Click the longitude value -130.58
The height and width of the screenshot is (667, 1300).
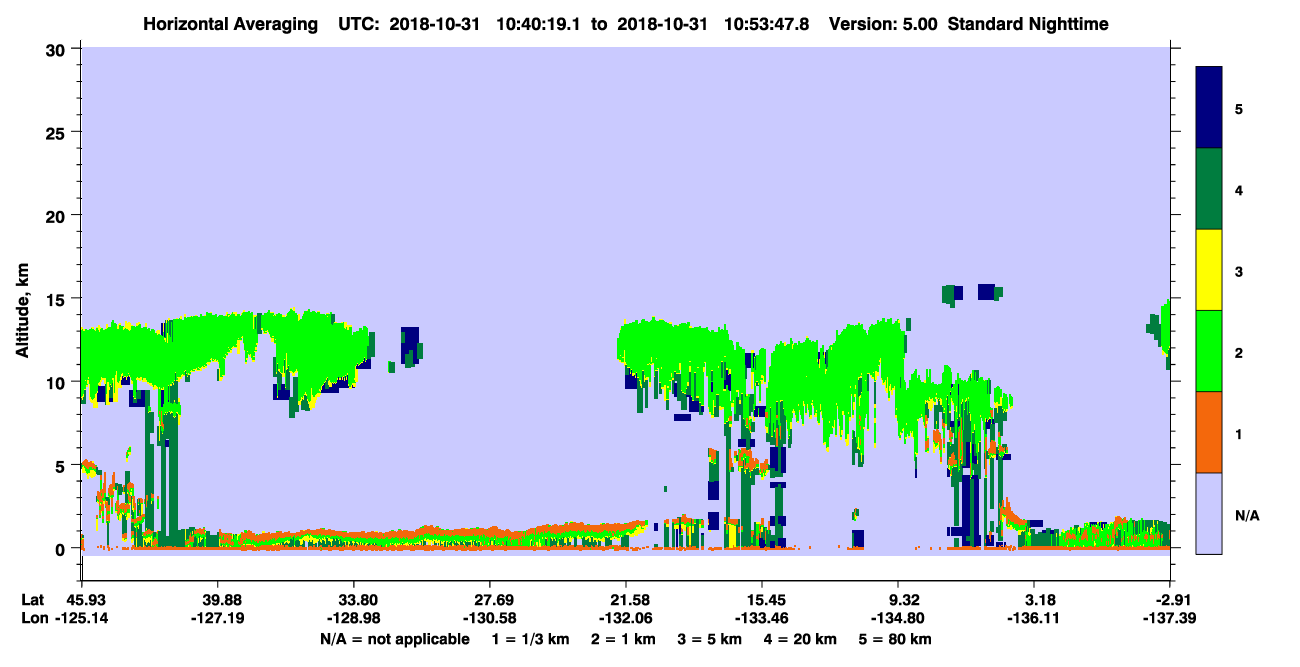(x=489, y=618)
